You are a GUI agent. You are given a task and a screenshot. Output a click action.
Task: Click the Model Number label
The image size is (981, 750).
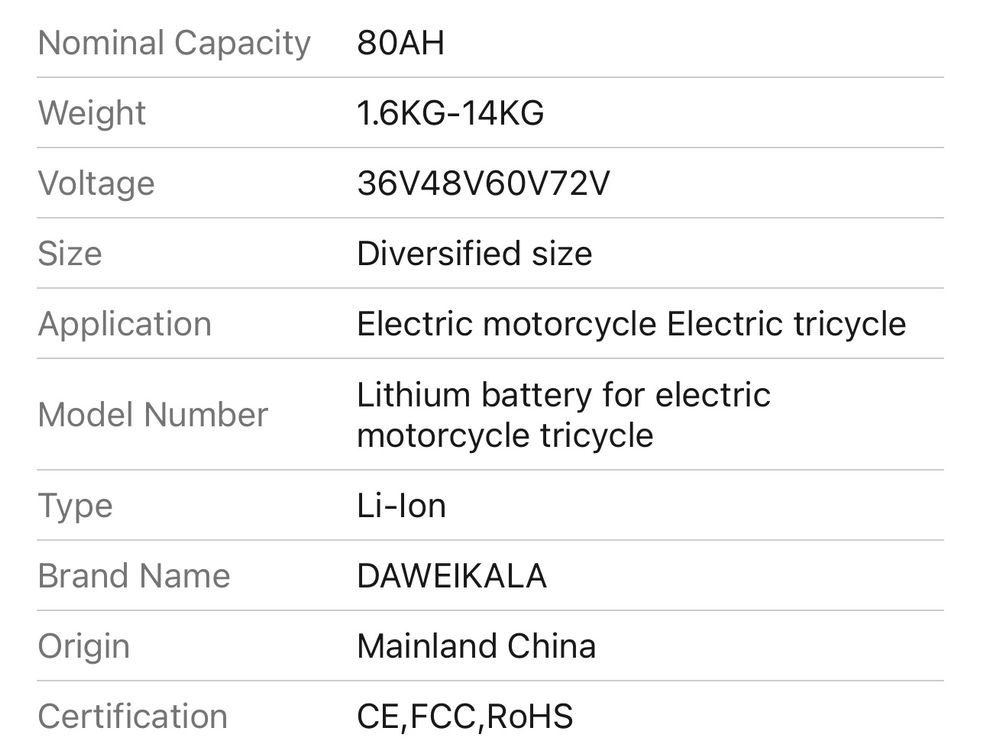pos(153,415)
